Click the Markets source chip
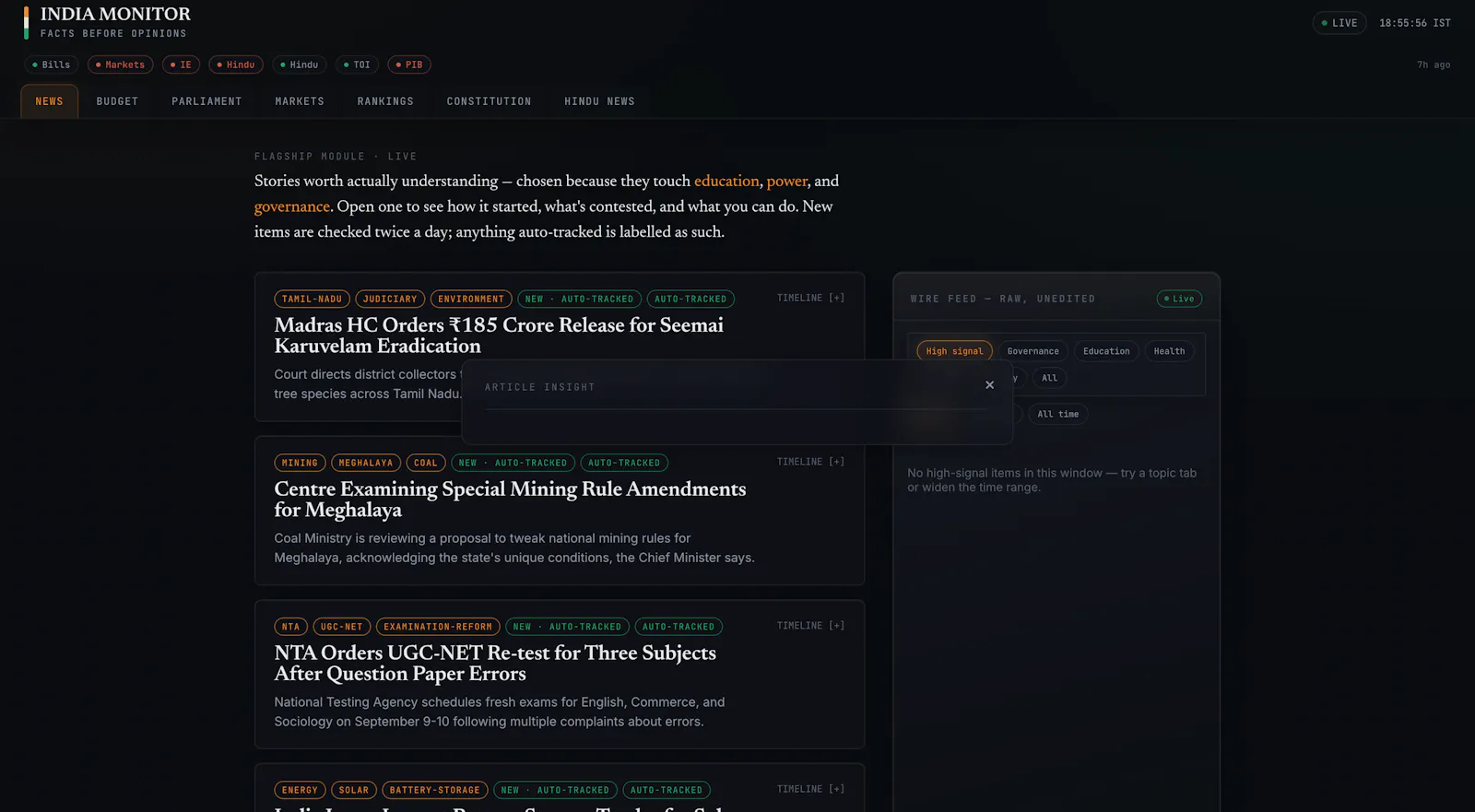Screen dimensions: 1475x812 tap(121, 65)
